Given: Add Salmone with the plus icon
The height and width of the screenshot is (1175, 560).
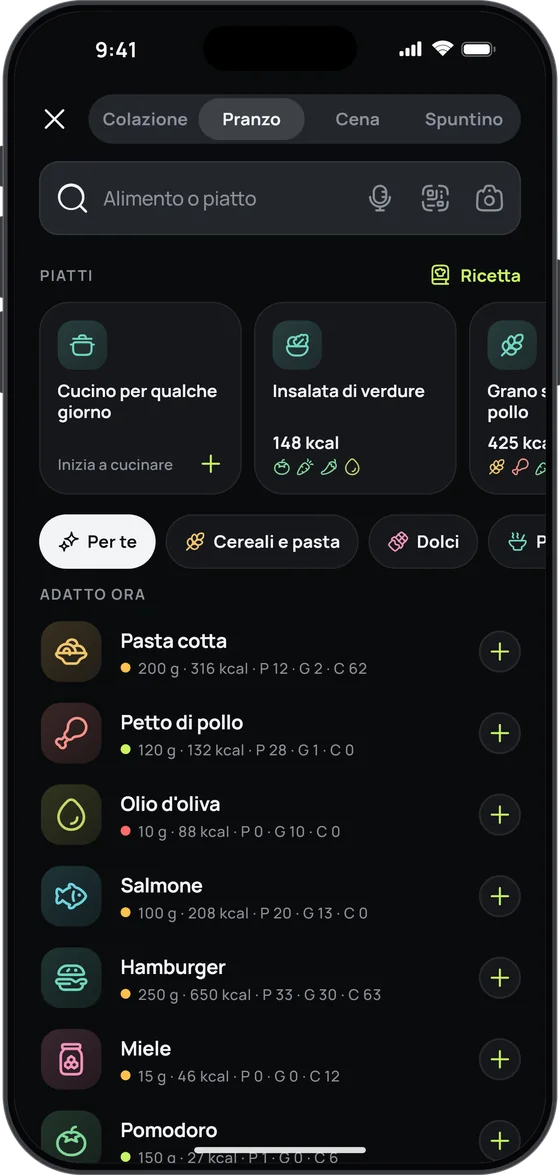Looking at the screenshot, I should coord(500,896).
